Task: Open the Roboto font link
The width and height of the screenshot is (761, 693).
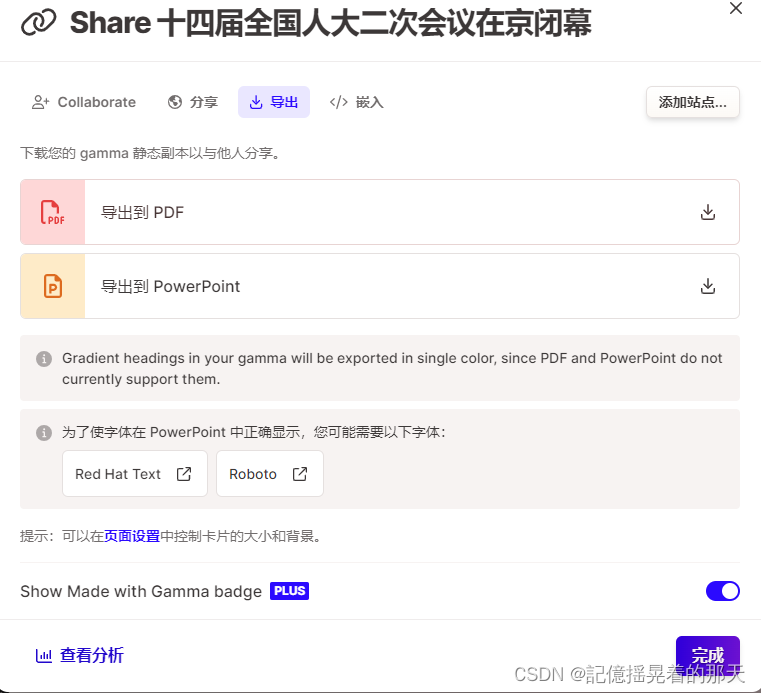Action: pos(270,474)
